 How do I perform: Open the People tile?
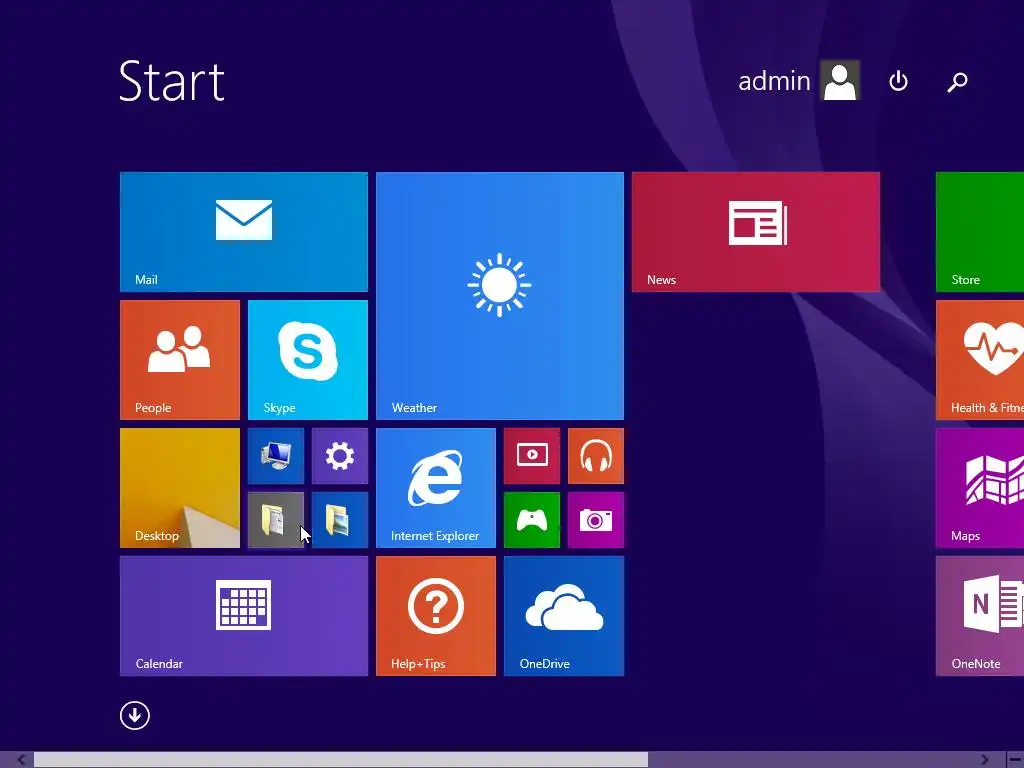180,360
